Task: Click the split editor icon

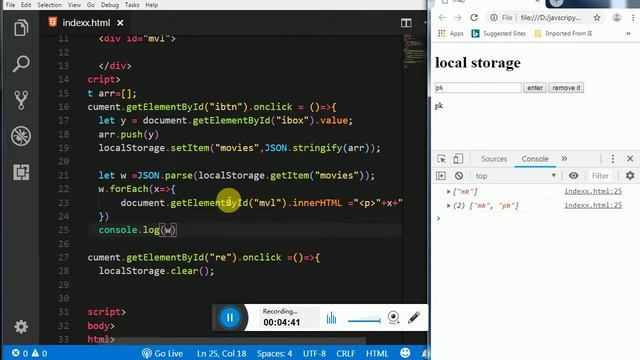Action: [406, 23]
